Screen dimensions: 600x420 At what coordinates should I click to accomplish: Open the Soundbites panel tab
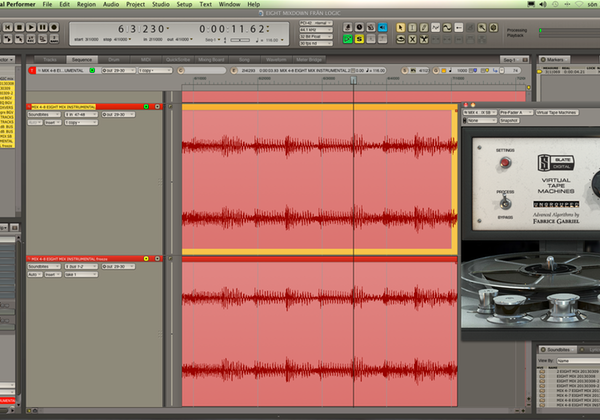tap(558, 350)
